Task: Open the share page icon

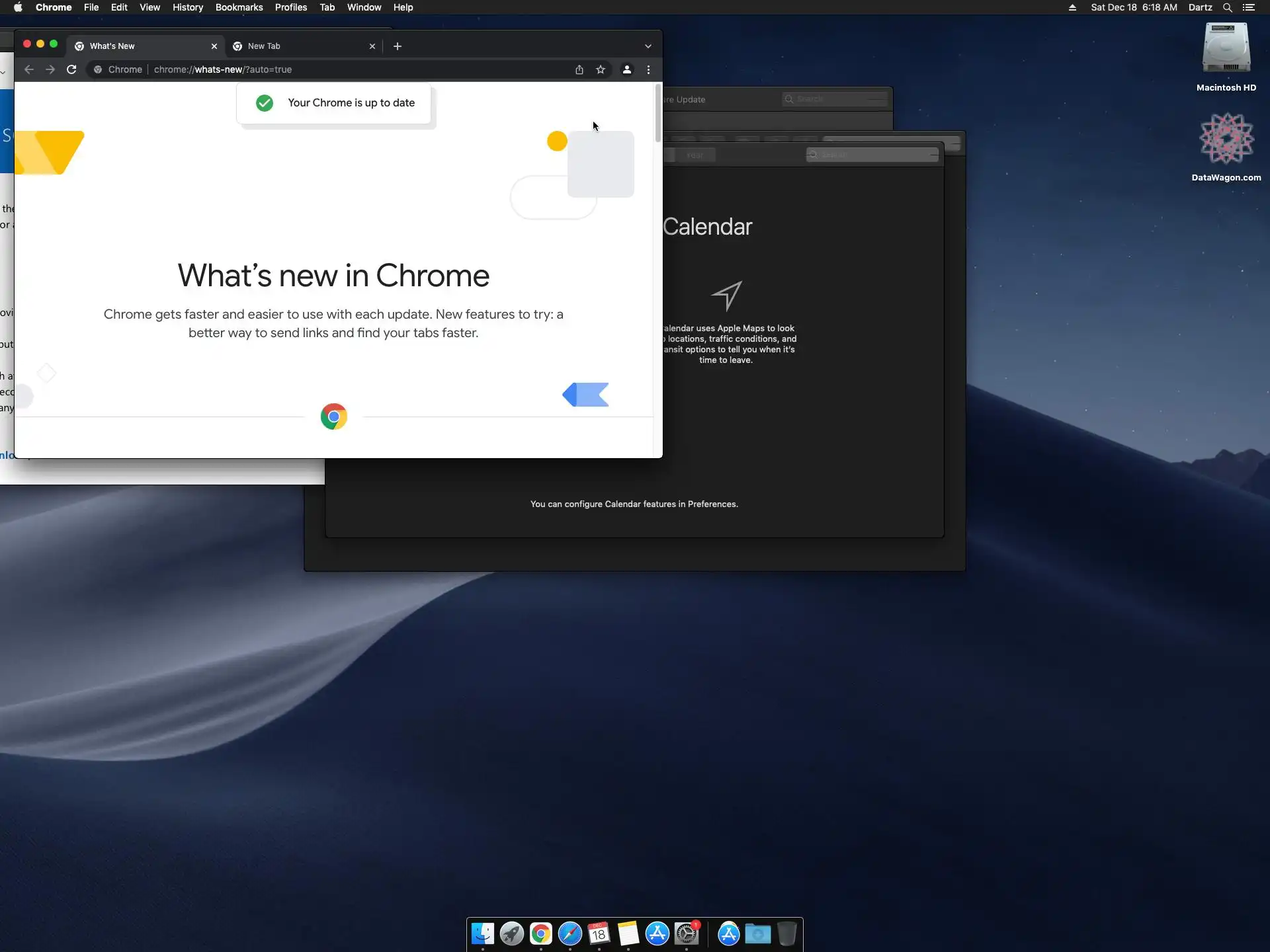Action: [579, 69]
